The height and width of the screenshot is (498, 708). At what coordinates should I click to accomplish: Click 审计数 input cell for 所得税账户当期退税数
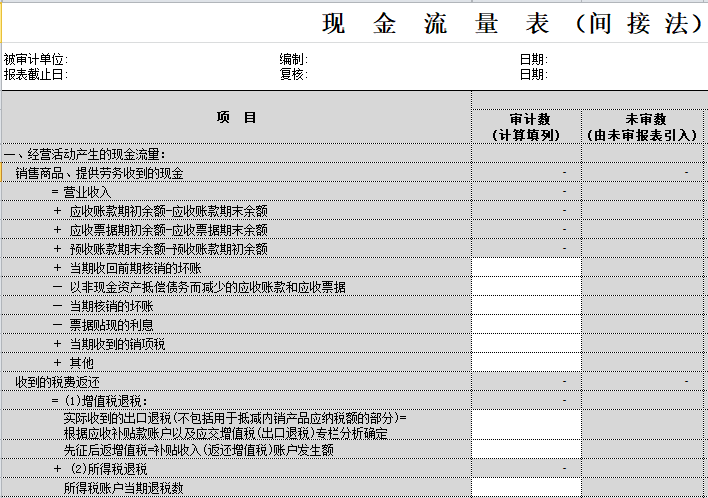(x=525, y=488)
